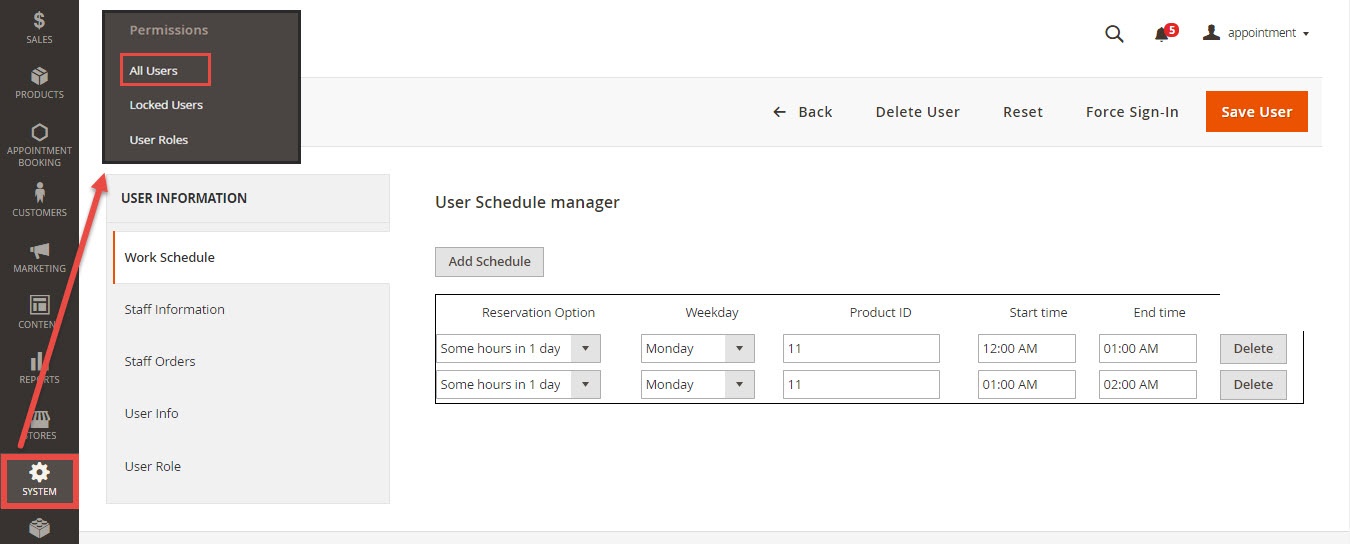Switch to the Staff Information tab
Image resolution: width=1350 pixels, height=544 pixels.
click(x=174, y=310)
